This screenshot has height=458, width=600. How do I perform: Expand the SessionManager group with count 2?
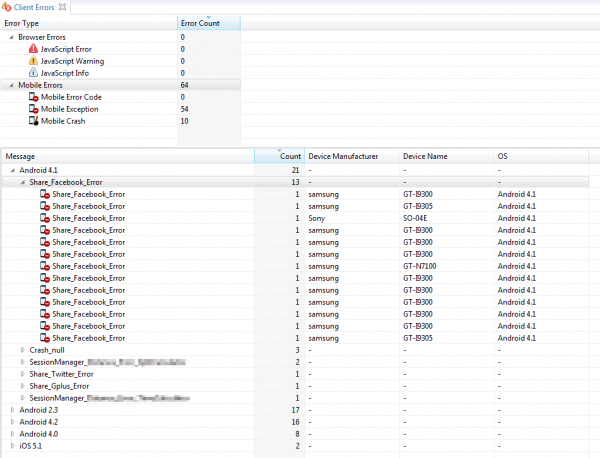(x=22, y=362)
